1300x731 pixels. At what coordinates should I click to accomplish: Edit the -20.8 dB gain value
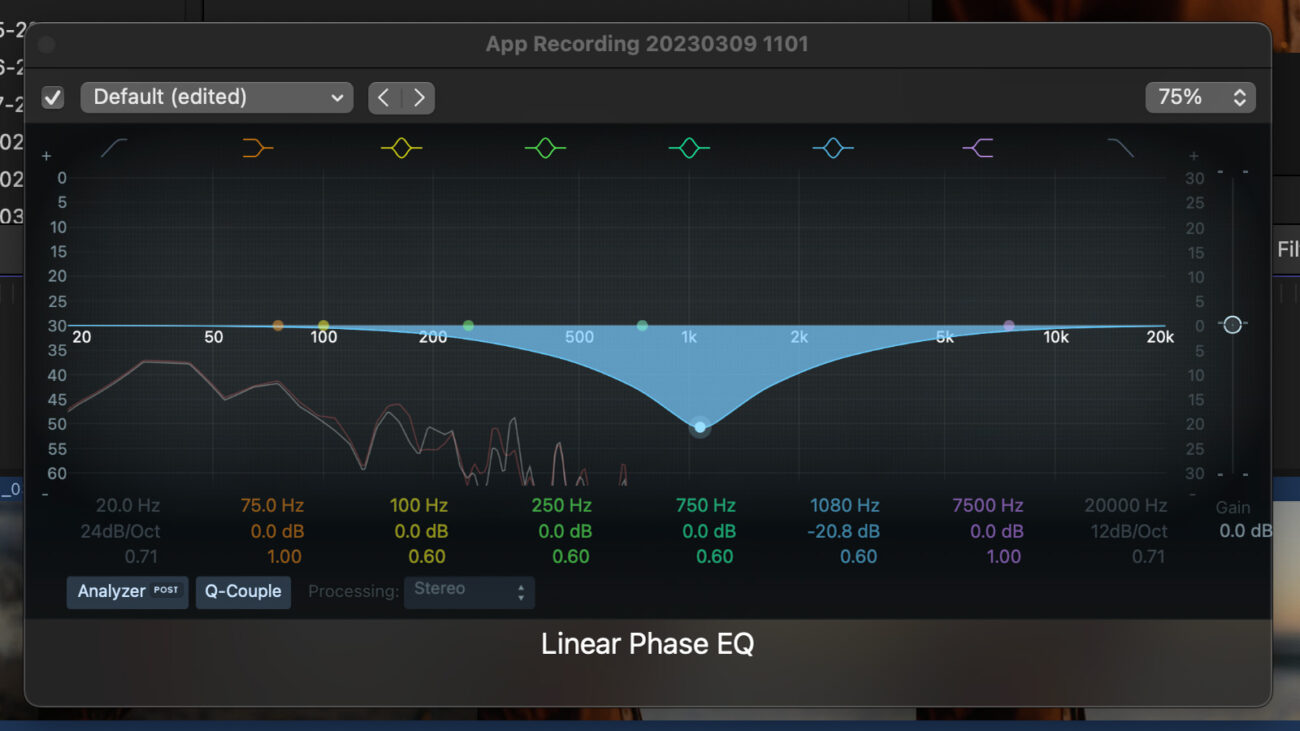tap(844, 531)
